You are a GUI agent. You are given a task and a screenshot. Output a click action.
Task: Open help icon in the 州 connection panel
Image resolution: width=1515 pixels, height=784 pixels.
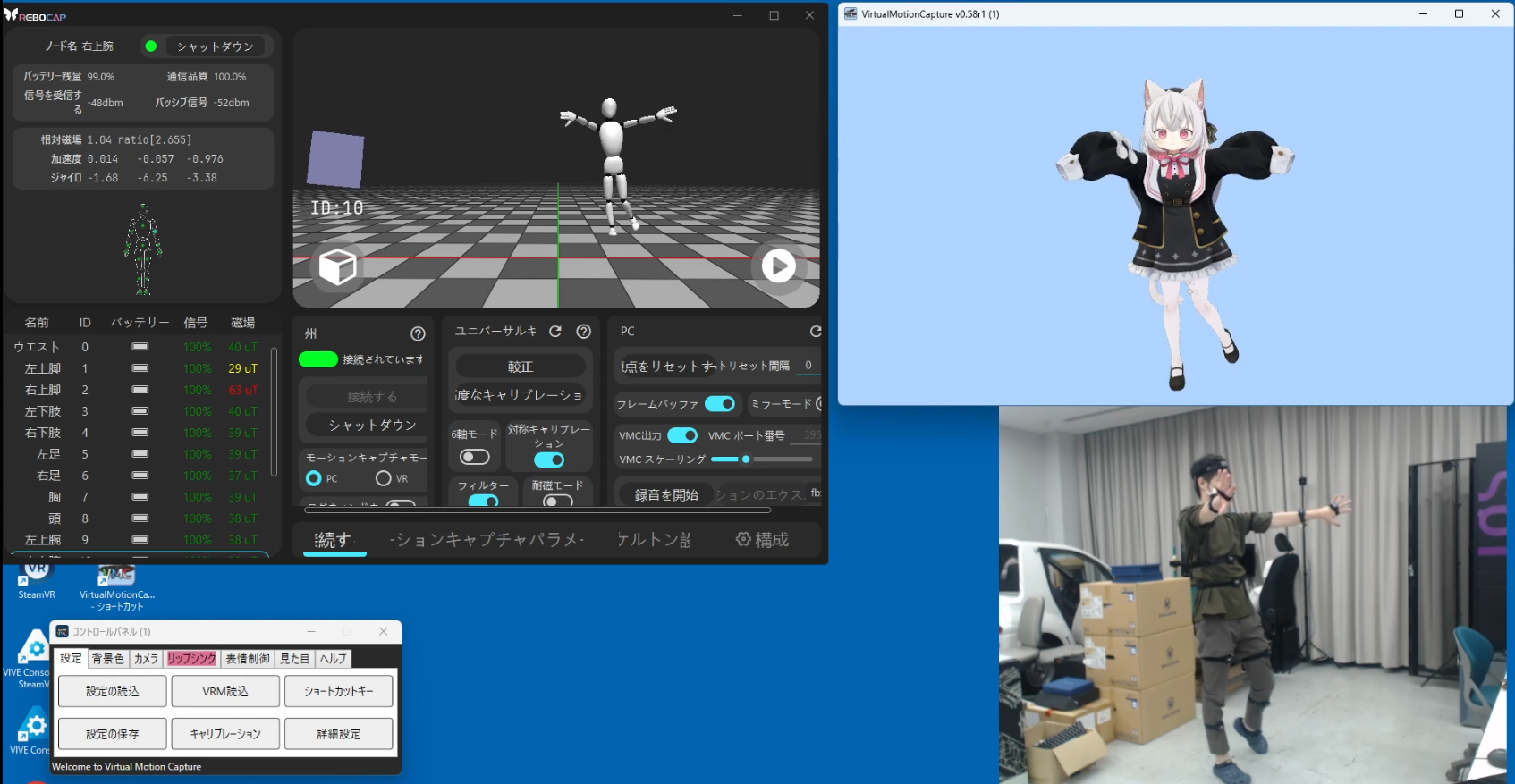pos(418,333)
